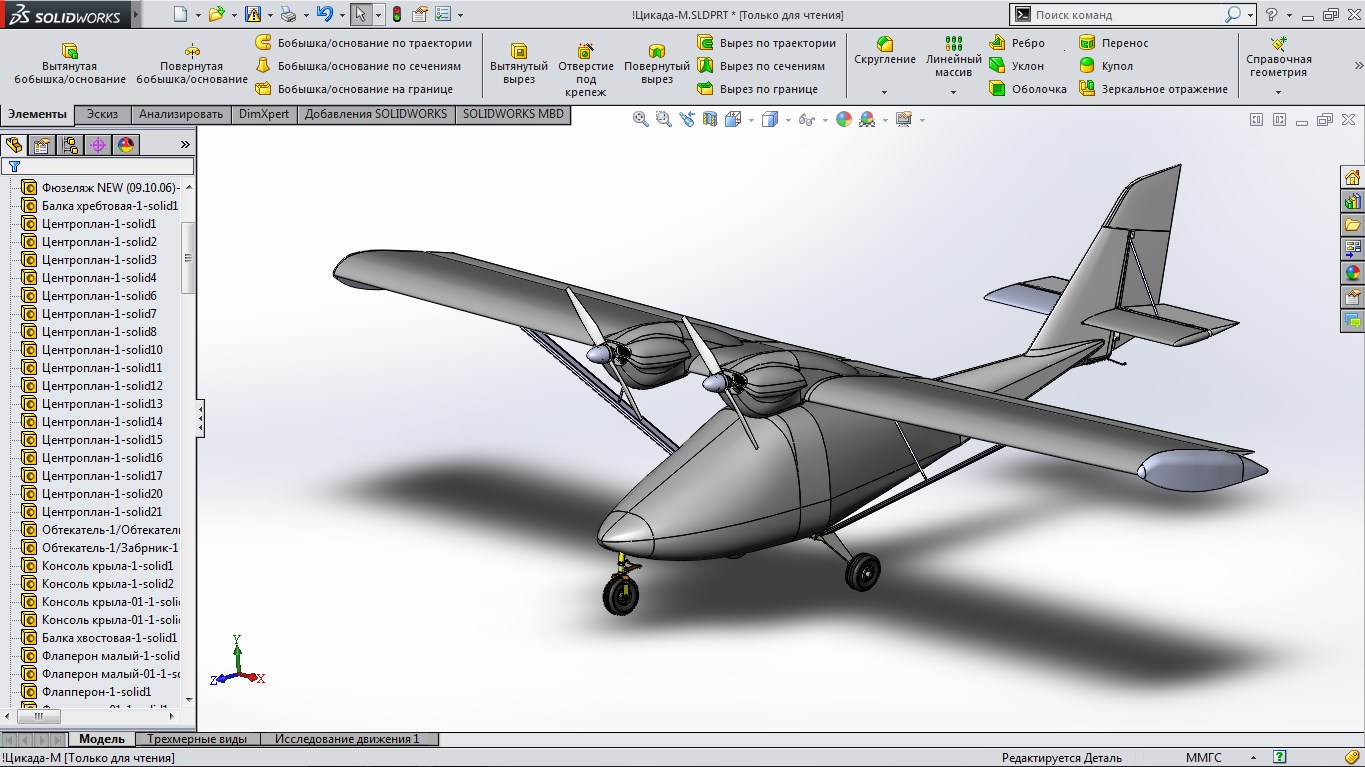1365x767 pixels.
Task: Choose the Оболочка shell tool
Action: coord(1028,89)
